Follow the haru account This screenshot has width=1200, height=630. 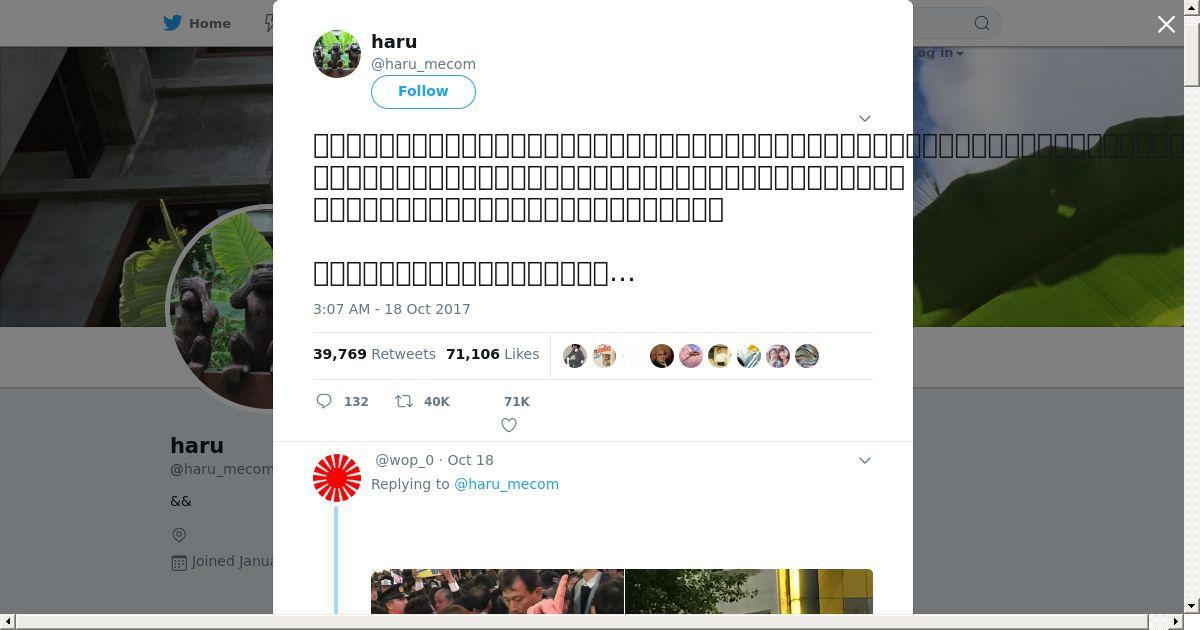[x=423, y=91]
